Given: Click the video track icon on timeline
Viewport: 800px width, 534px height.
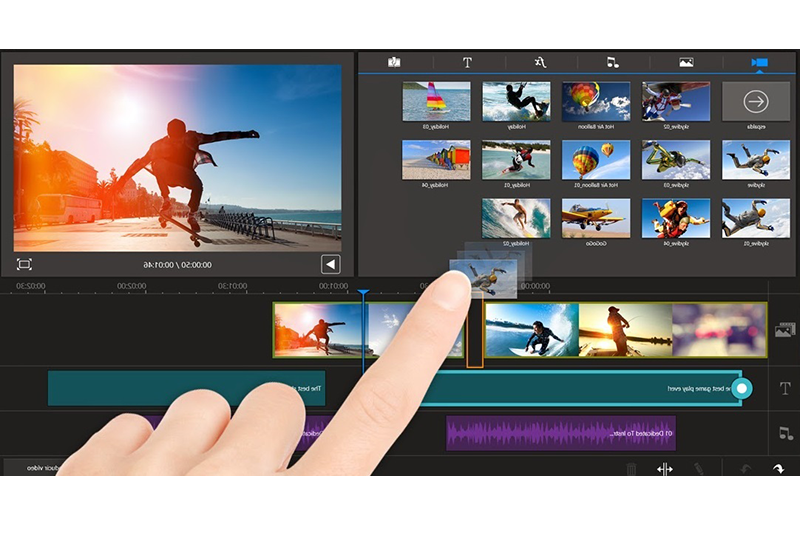Looking at the screenshot, I should [x=785, y=330].
